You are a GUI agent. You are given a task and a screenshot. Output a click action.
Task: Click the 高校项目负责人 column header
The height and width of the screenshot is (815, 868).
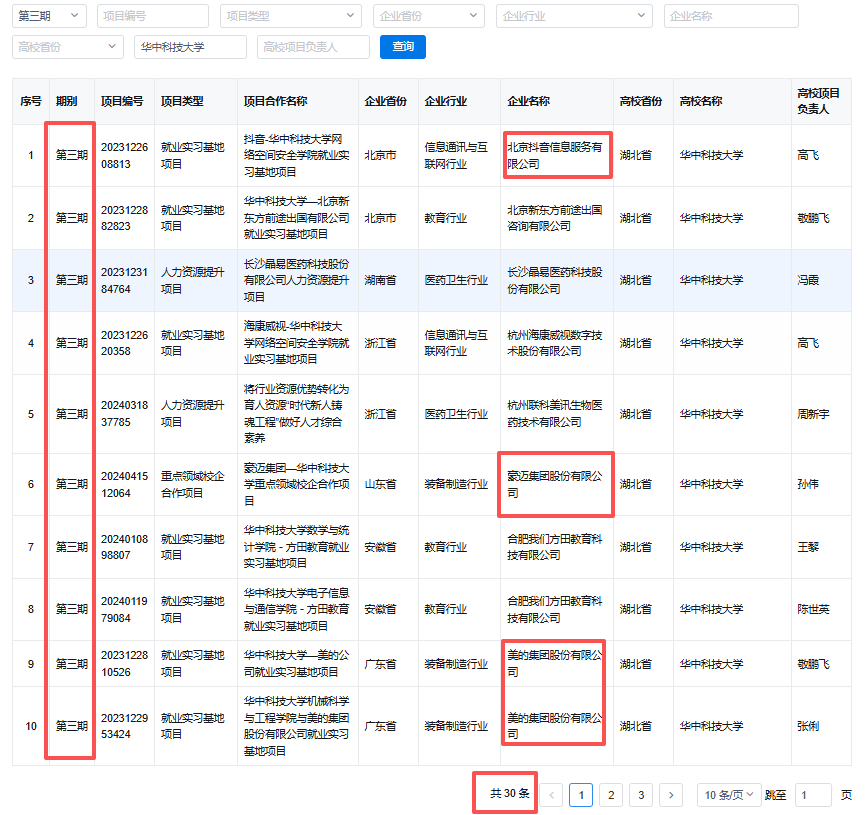coord(821,101)
